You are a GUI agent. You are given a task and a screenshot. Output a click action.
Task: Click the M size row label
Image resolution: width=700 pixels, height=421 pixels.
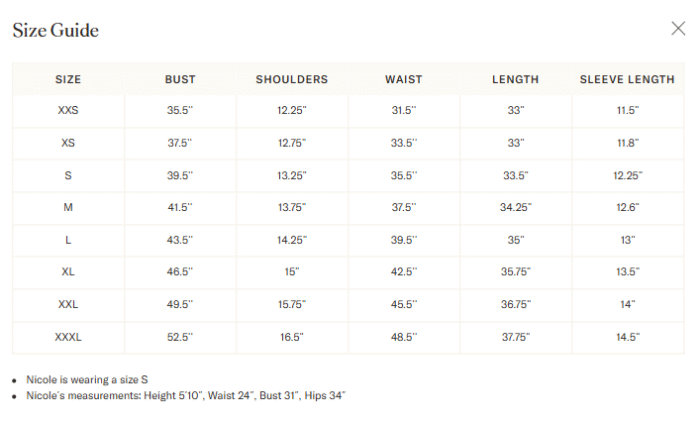pos(68,208)
